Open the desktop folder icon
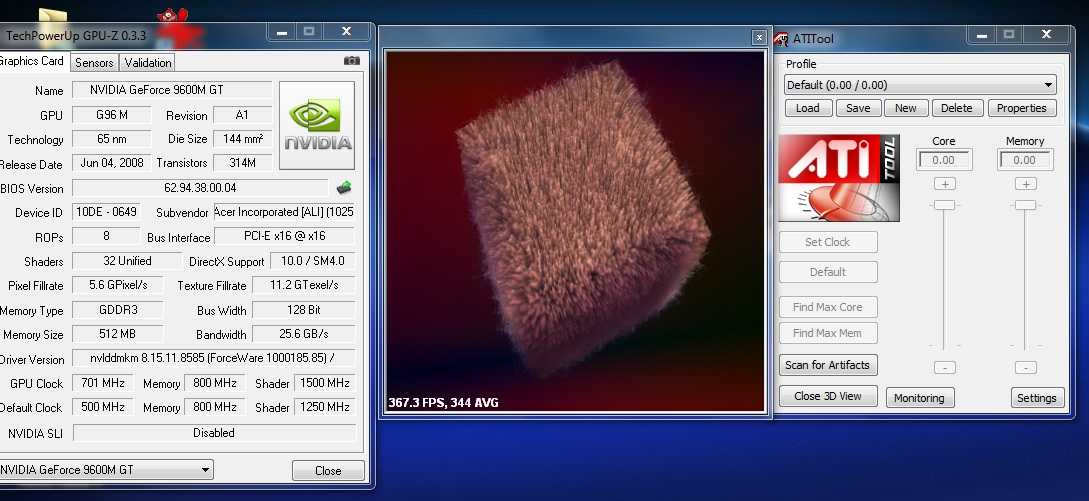This screenshot has height=501, width=1089. pos(53,16)
